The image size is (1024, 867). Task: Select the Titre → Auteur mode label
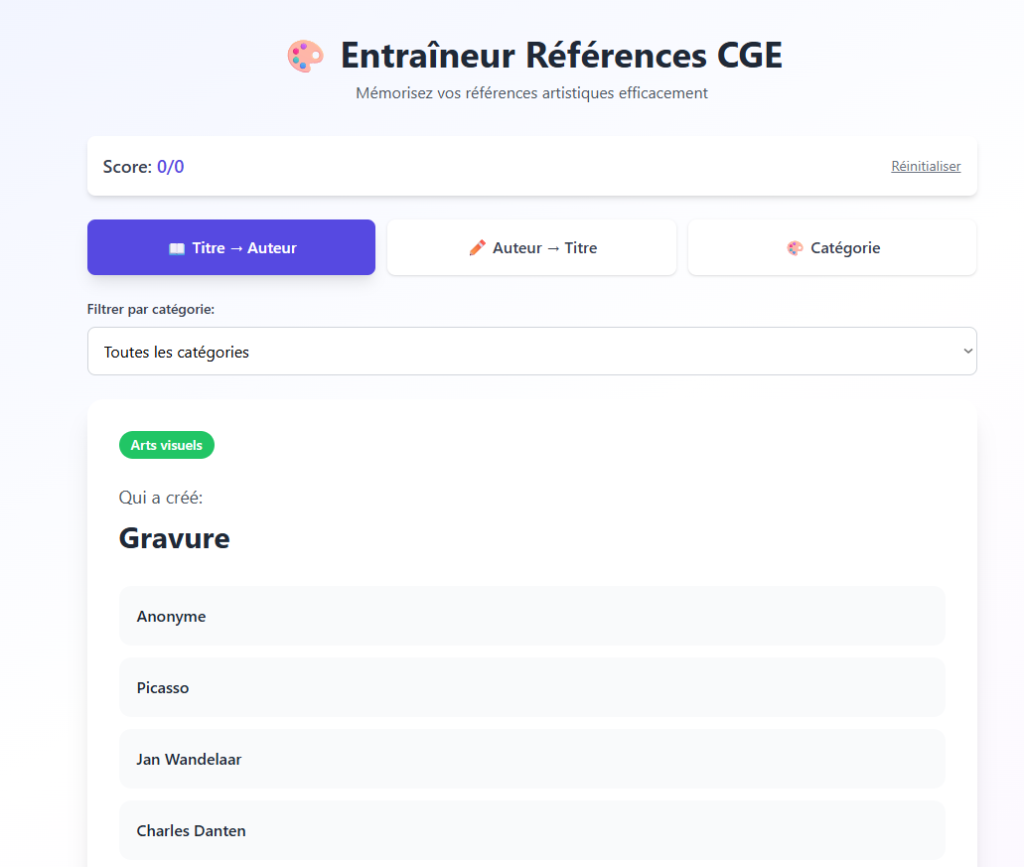(244, 248)
